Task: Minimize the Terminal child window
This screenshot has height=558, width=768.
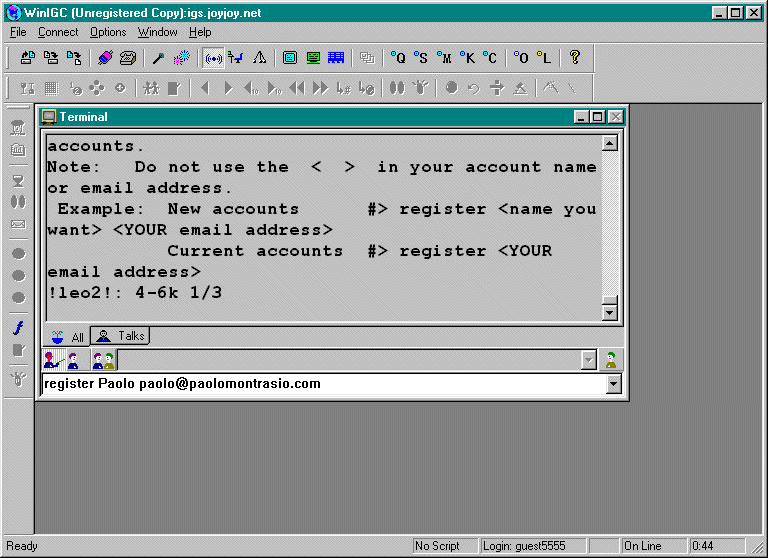Action: 581,117
